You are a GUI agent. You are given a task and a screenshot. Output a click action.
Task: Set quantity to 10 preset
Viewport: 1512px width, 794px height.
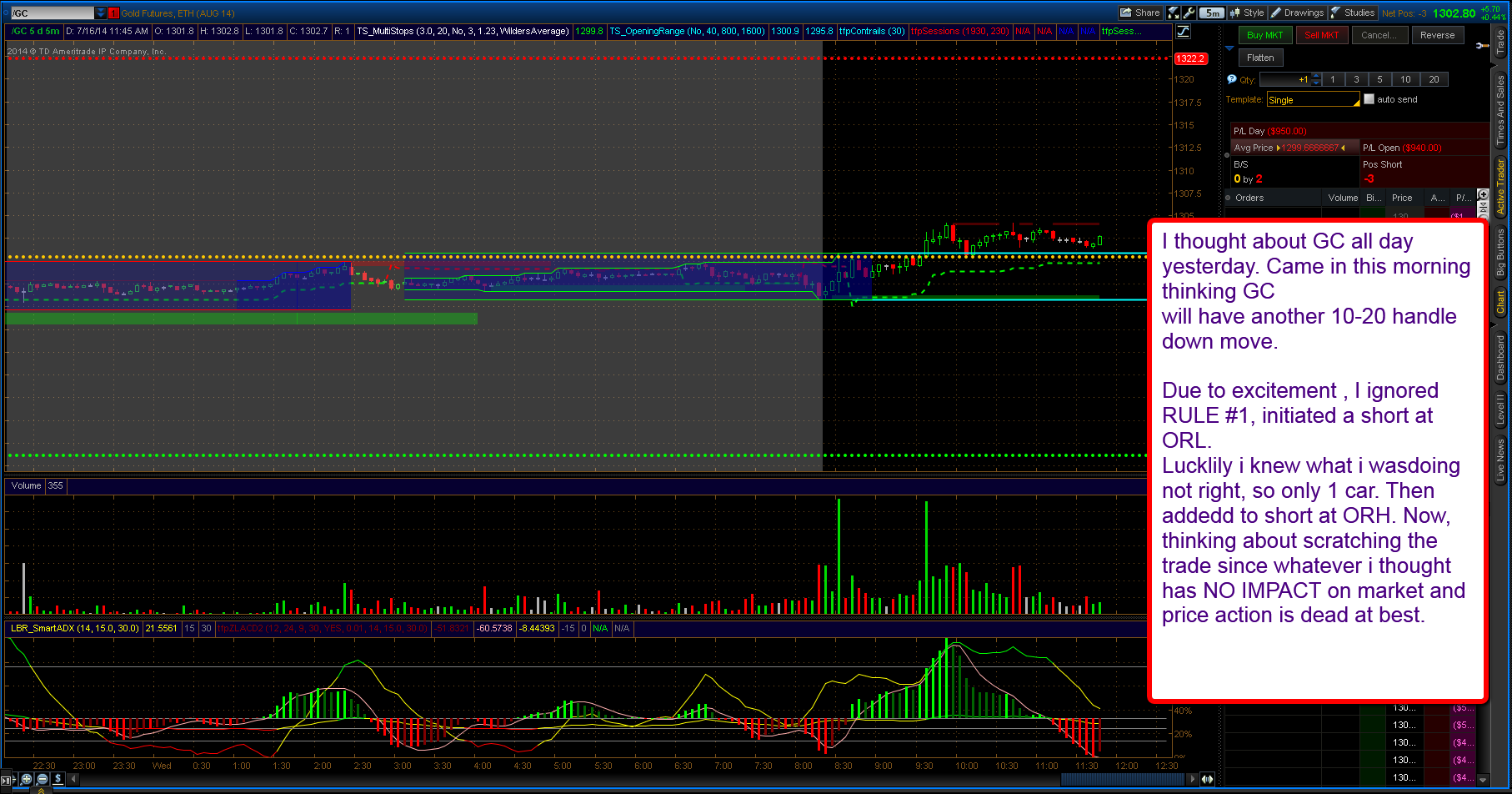1405,79
